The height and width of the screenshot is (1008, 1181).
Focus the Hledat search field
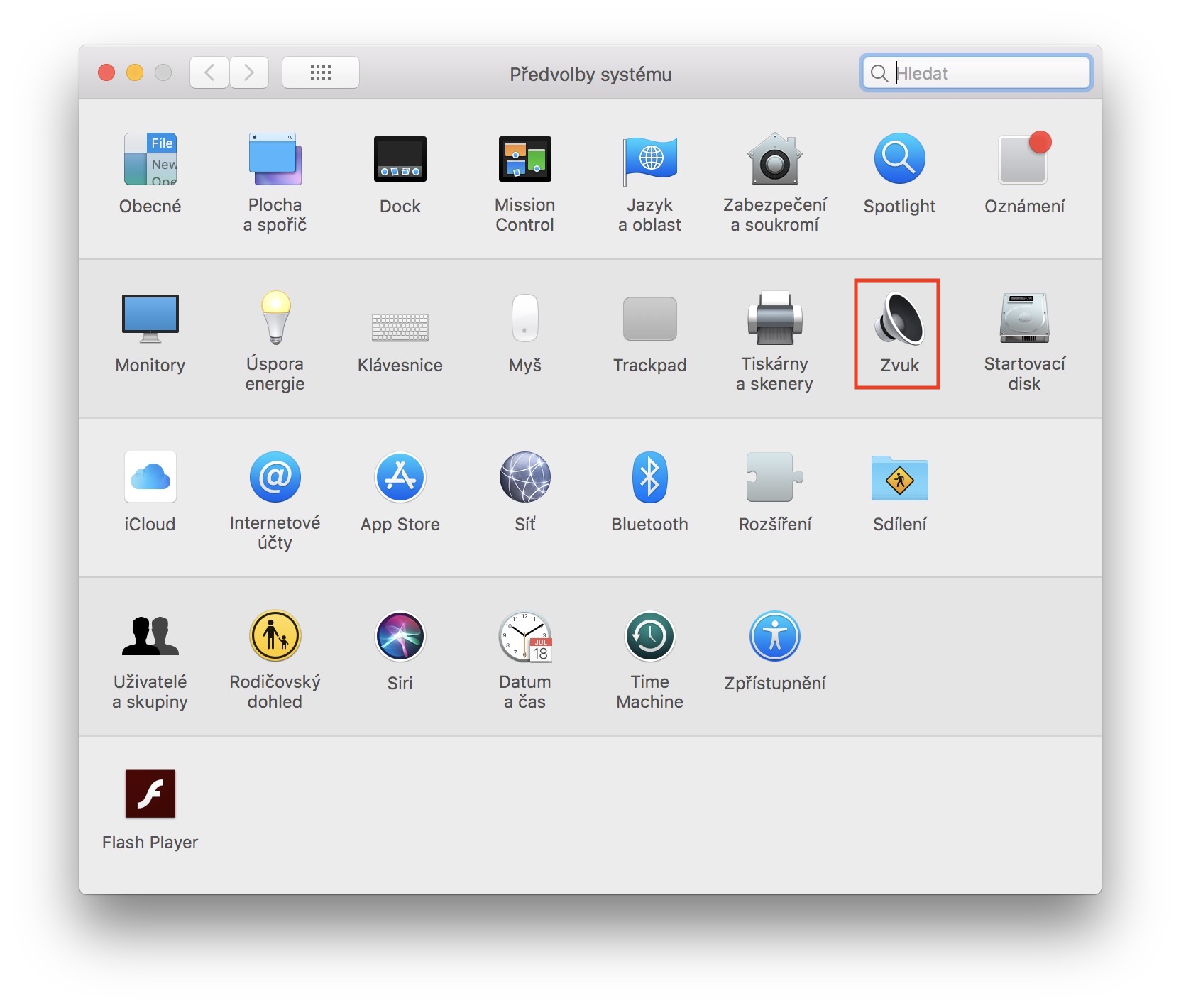tap(976, 72)
